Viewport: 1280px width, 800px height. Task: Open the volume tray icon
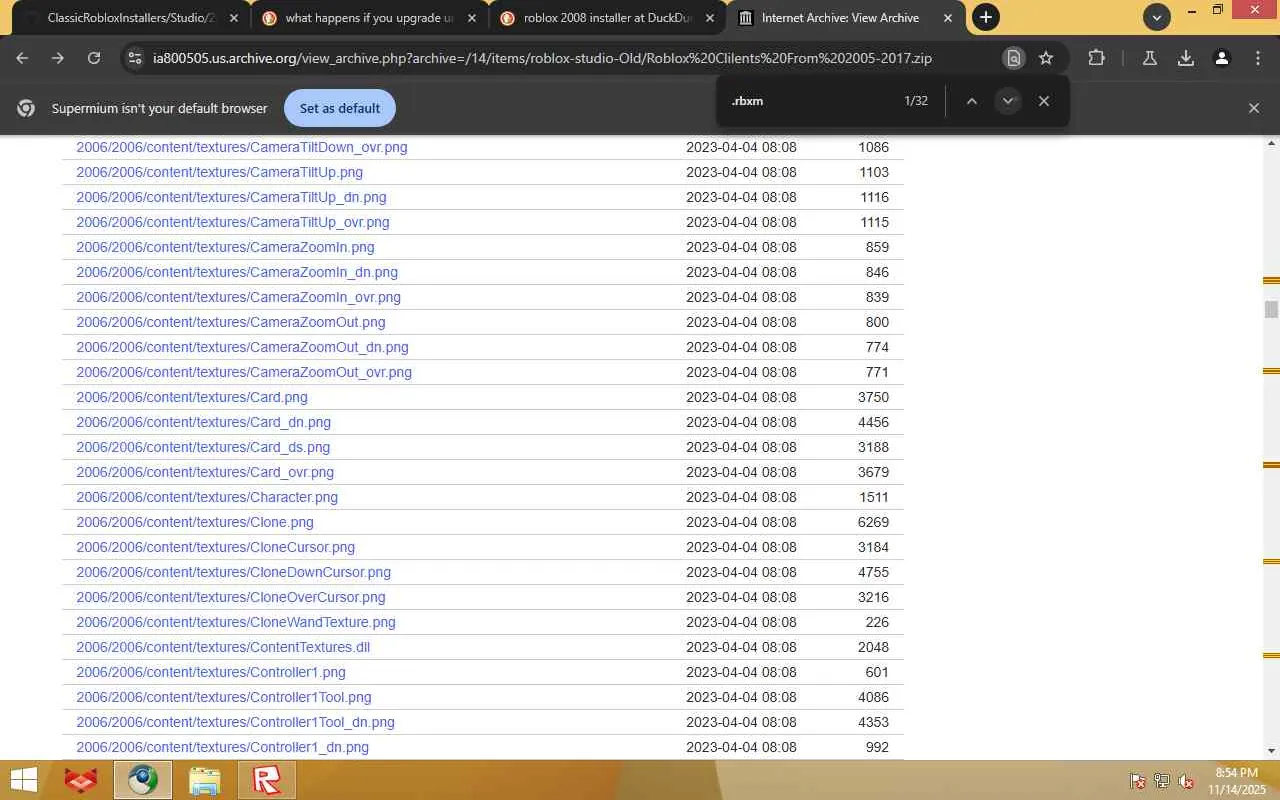point(1186,781)
